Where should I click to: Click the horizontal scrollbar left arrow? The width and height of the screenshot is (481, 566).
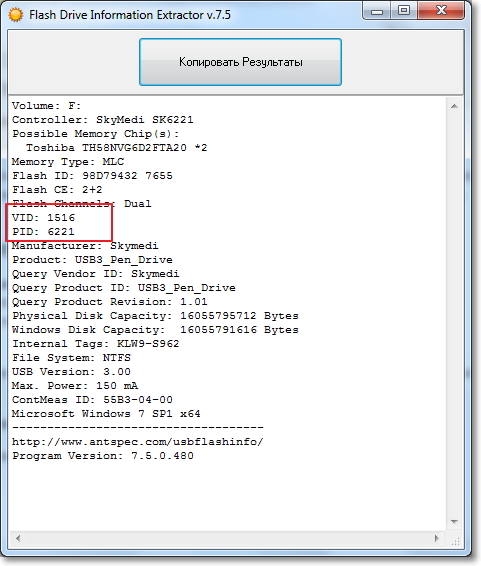pos(18,539)
